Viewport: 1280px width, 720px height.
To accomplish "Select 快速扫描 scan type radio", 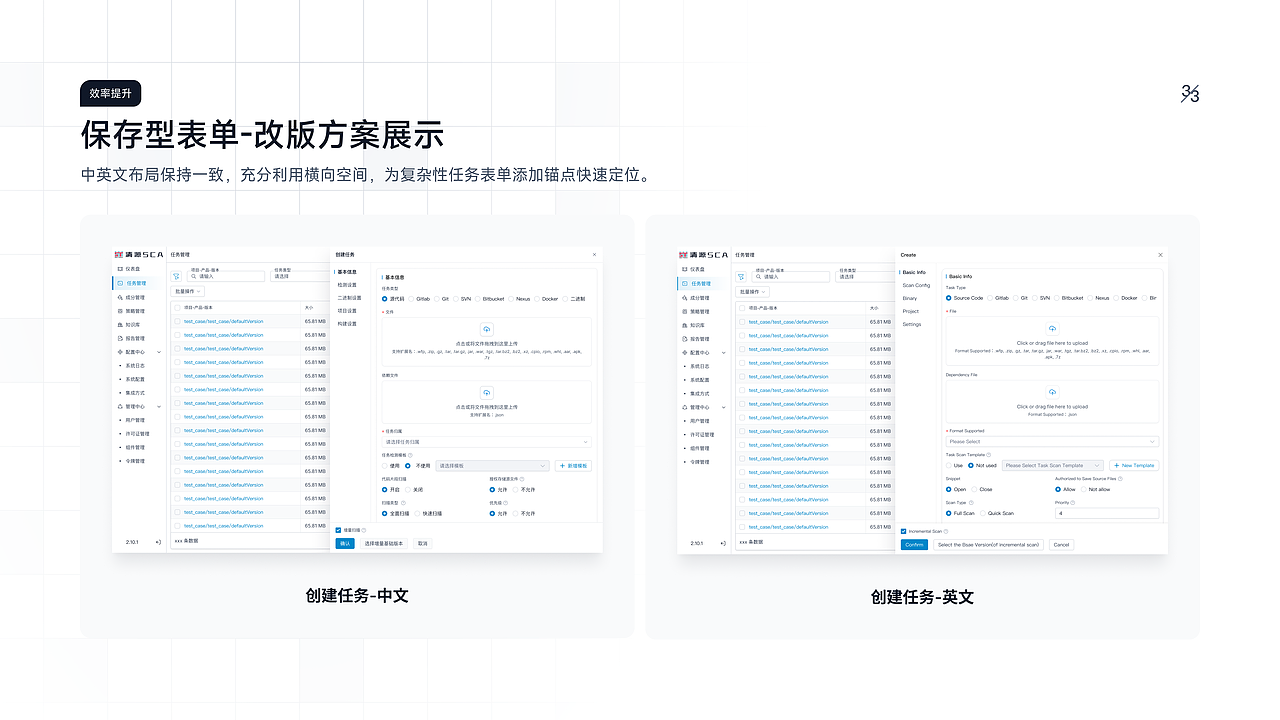I will 416,513.
